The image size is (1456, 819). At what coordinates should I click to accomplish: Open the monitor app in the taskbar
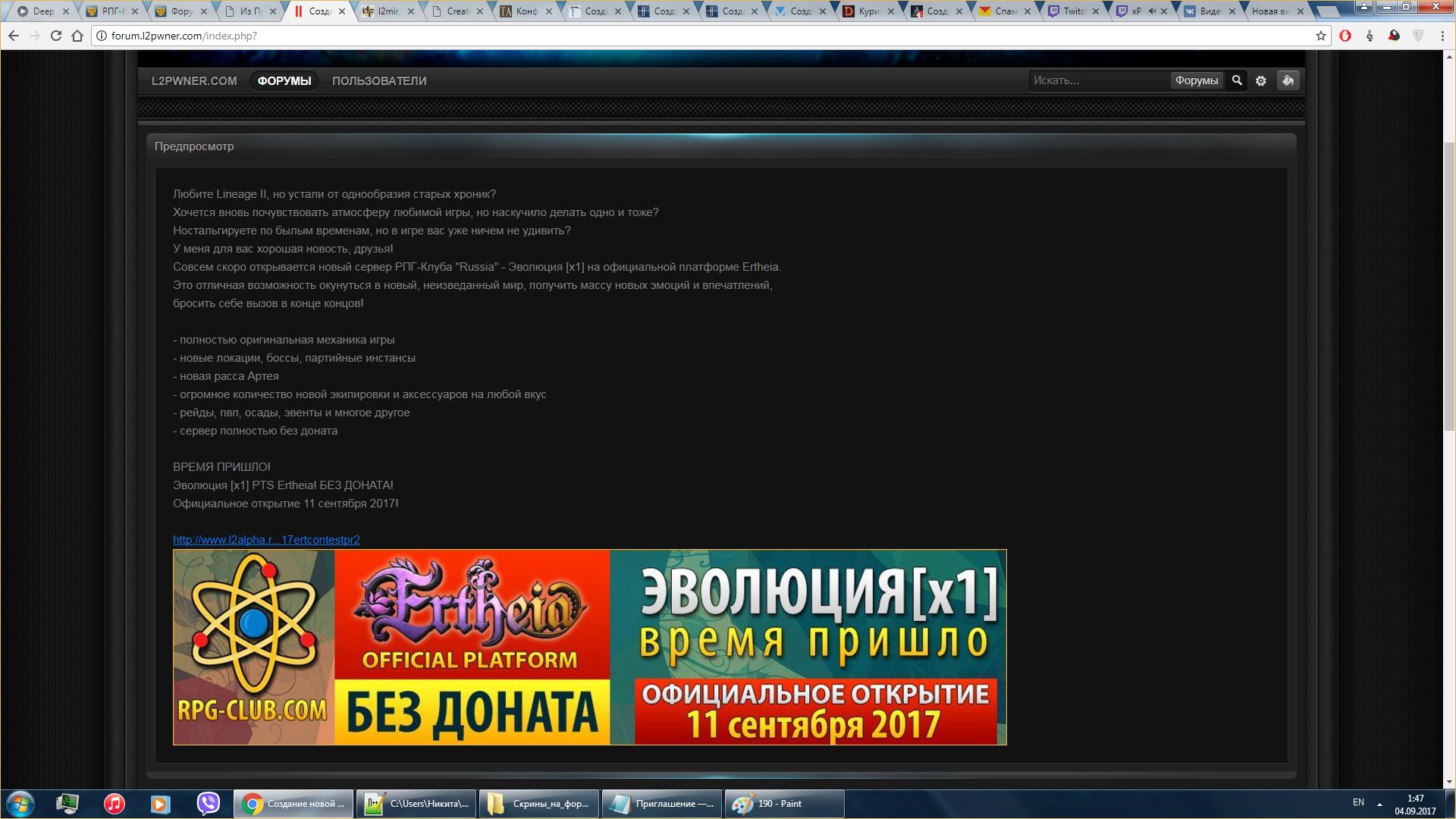67,804
